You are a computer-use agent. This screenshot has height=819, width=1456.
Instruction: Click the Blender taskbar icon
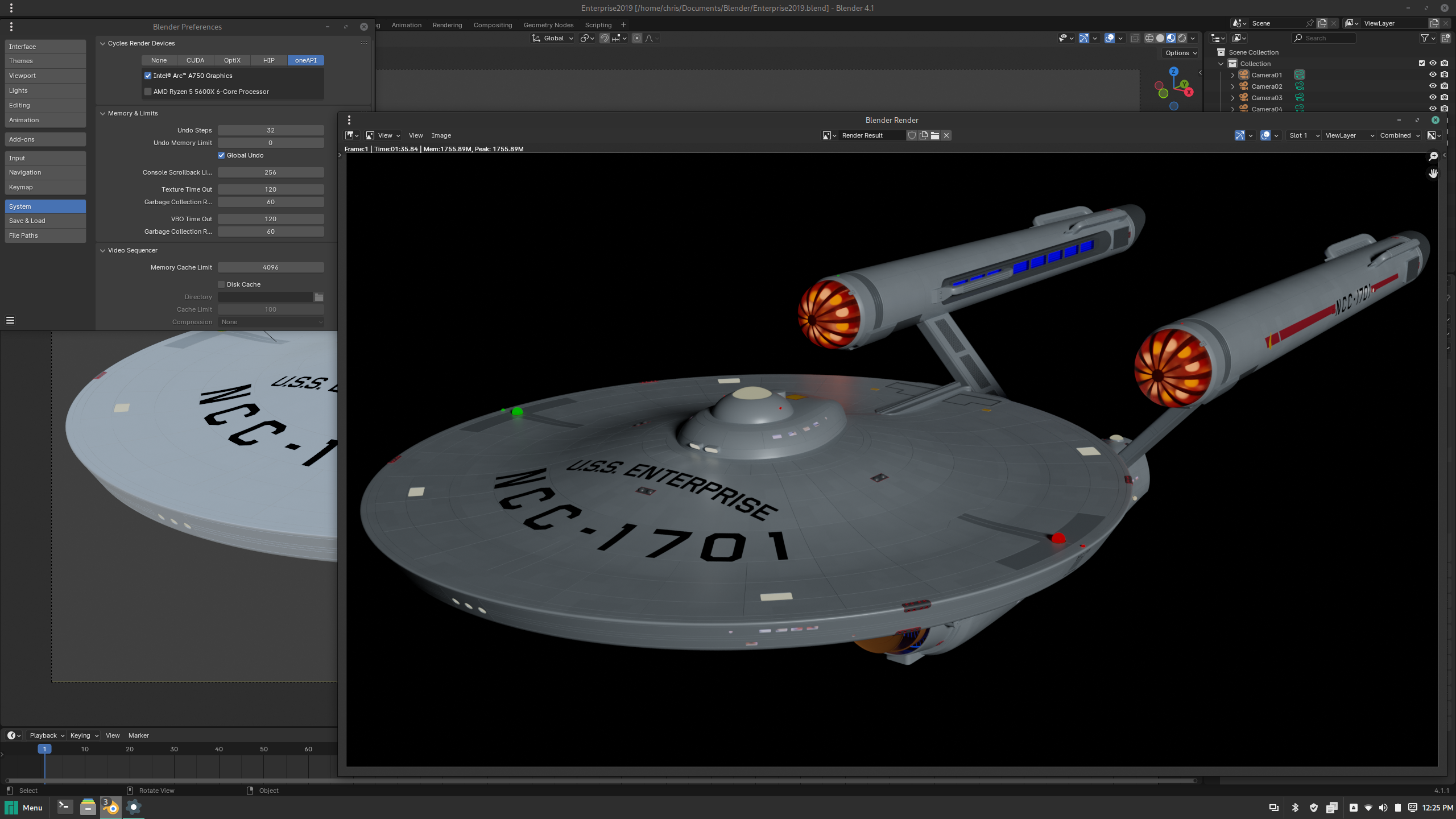(x=110, y=807)
